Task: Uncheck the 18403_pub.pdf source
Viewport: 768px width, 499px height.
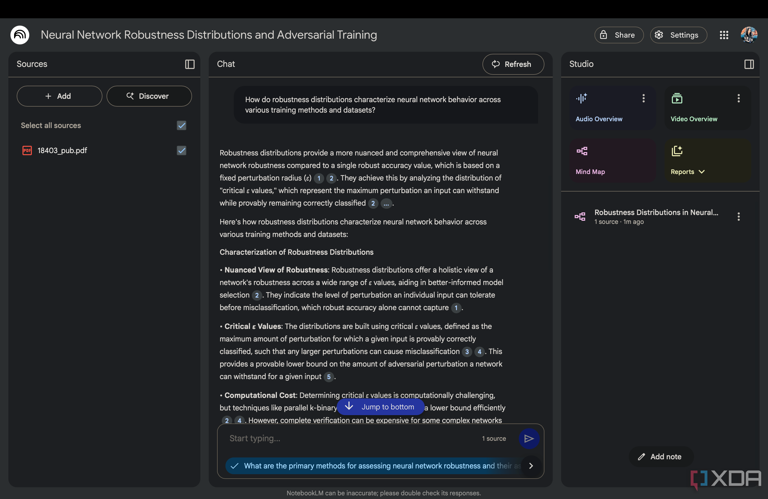Action: point(181,151)
